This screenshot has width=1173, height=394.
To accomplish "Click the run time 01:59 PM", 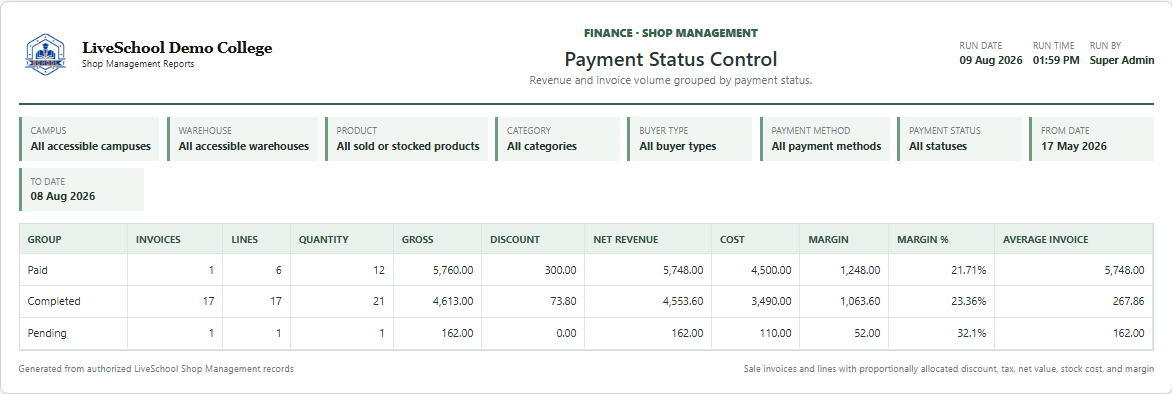I will pos(1056,61).
